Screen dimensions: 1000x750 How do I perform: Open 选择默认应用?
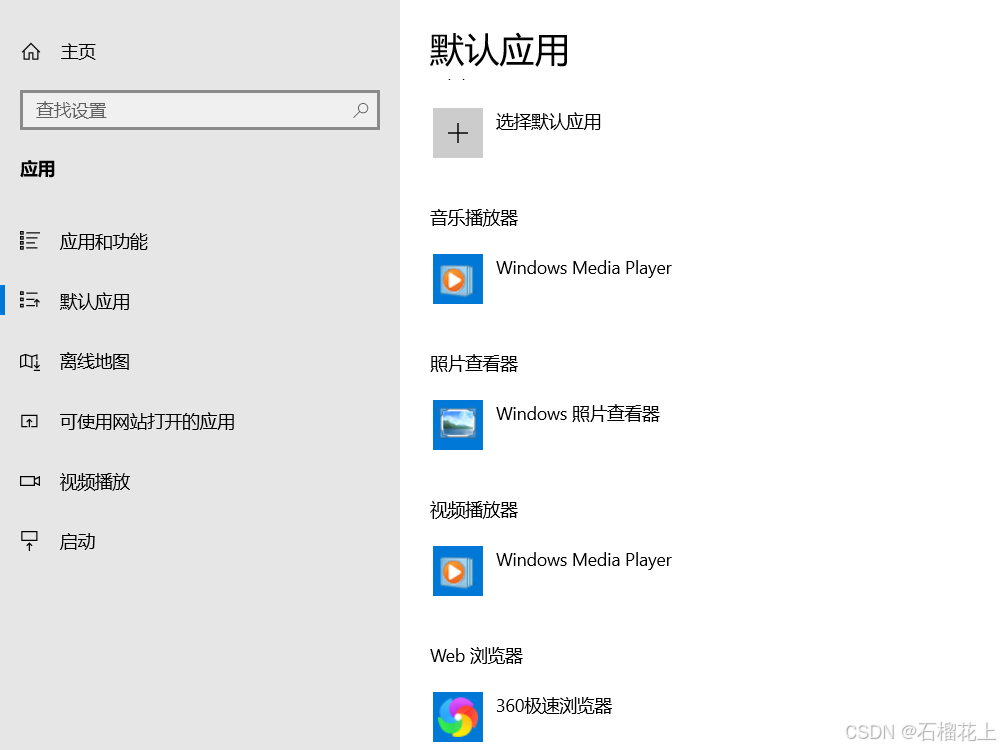[548, 122]
